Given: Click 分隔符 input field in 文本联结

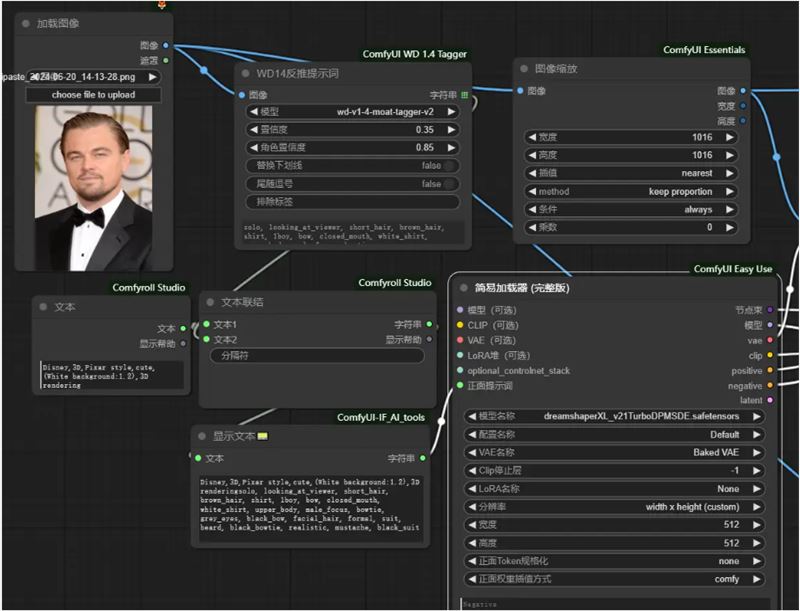Looking at the screenshot, I should [317, 355].
